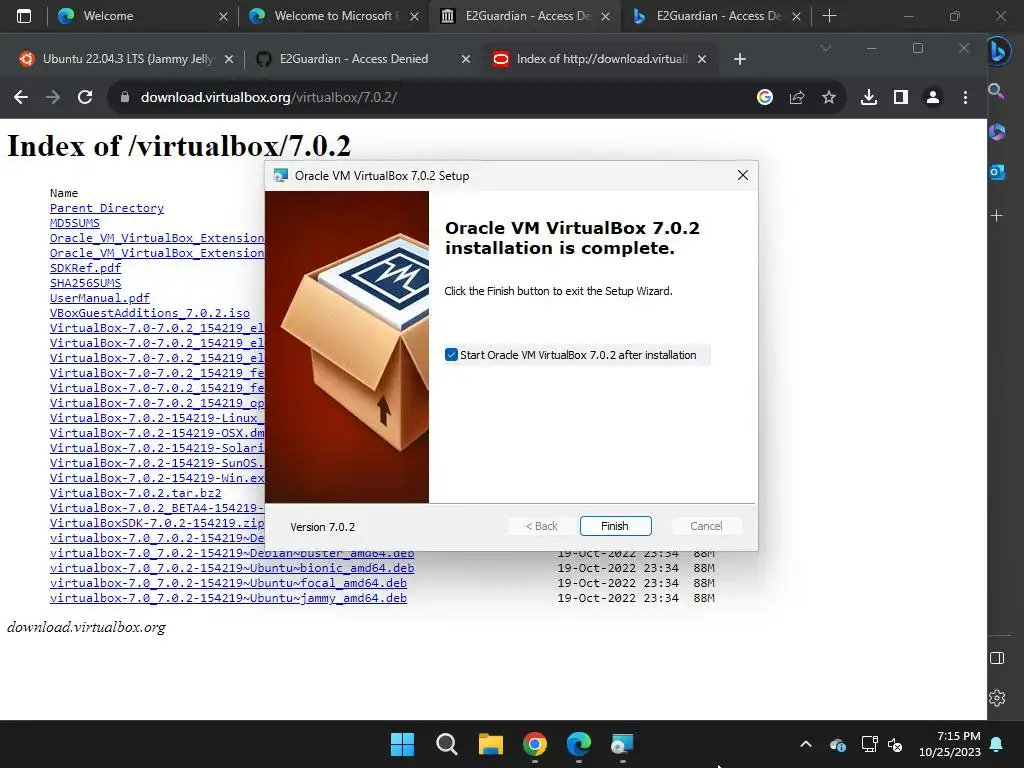Open Bing Copilot sidebar icon

(x=997, y=51)
